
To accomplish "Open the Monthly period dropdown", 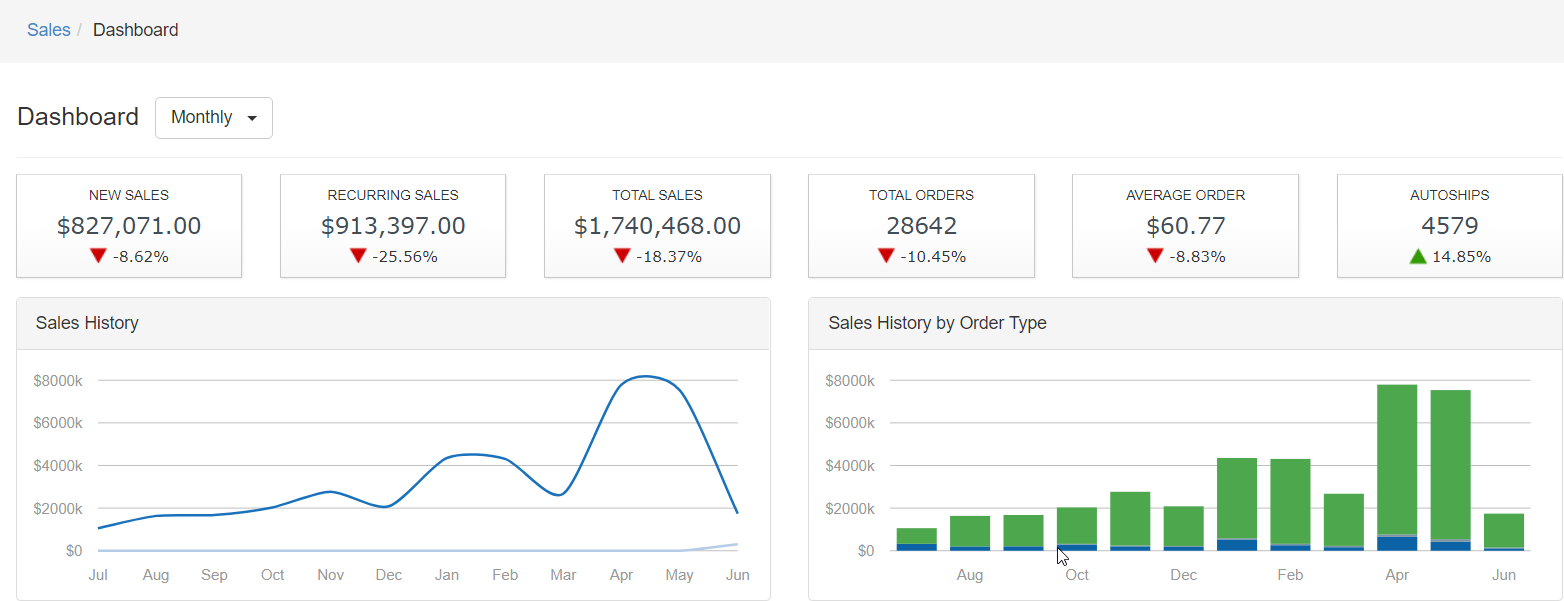I will tap(213, 118).
